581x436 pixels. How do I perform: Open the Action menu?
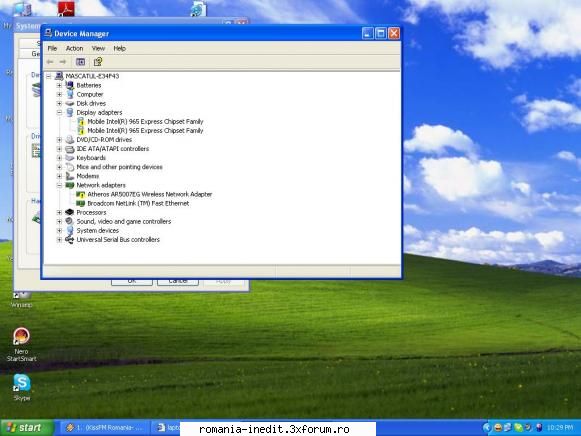click(x=74, y=48)
